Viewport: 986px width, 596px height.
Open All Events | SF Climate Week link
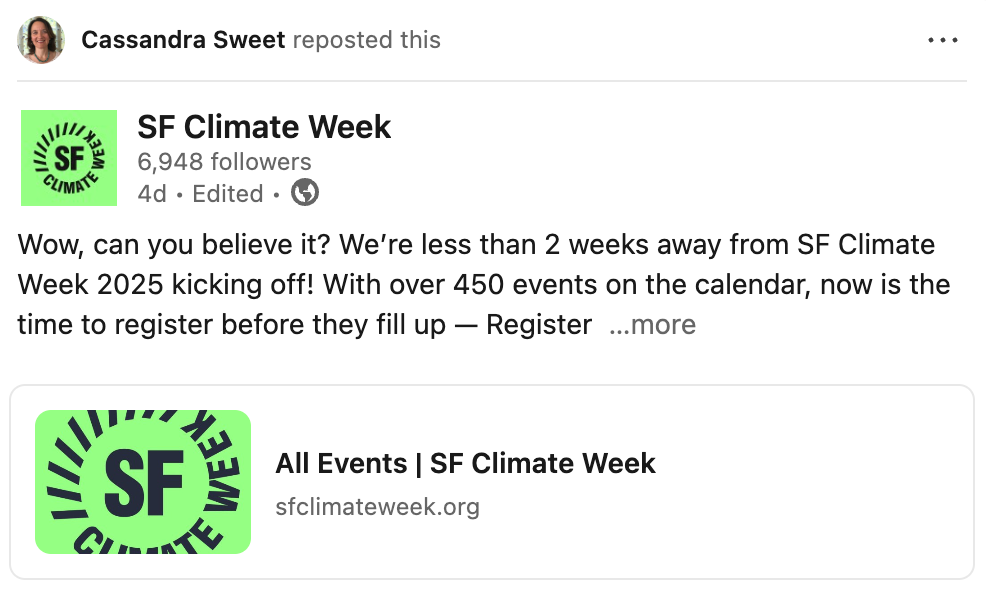(x=465, y=463)
